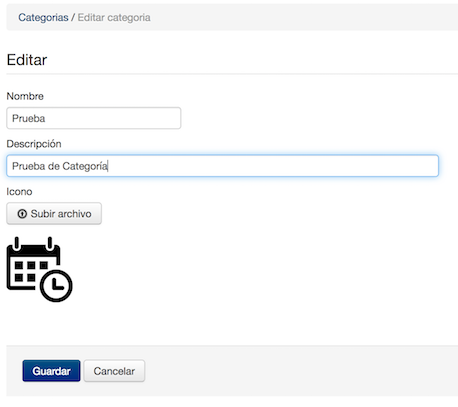The height and width of the screenshot is (407, 458).
Task: Click the calendar binder rings on the icon
Action: pos(33,244)
